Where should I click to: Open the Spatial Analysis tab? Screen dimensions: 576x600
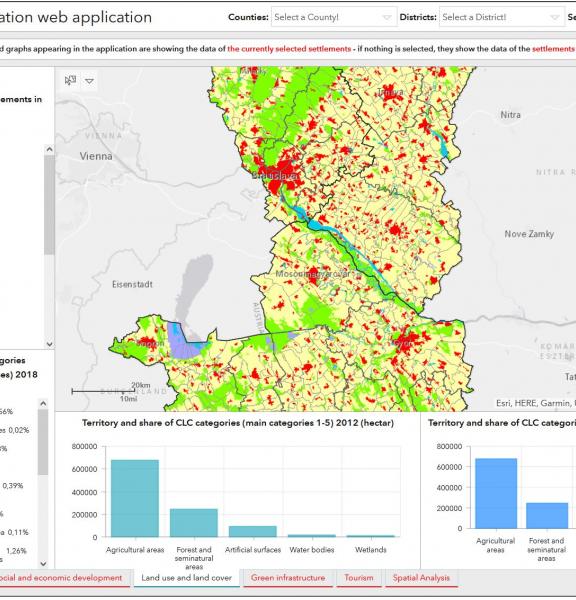[421, 578]
